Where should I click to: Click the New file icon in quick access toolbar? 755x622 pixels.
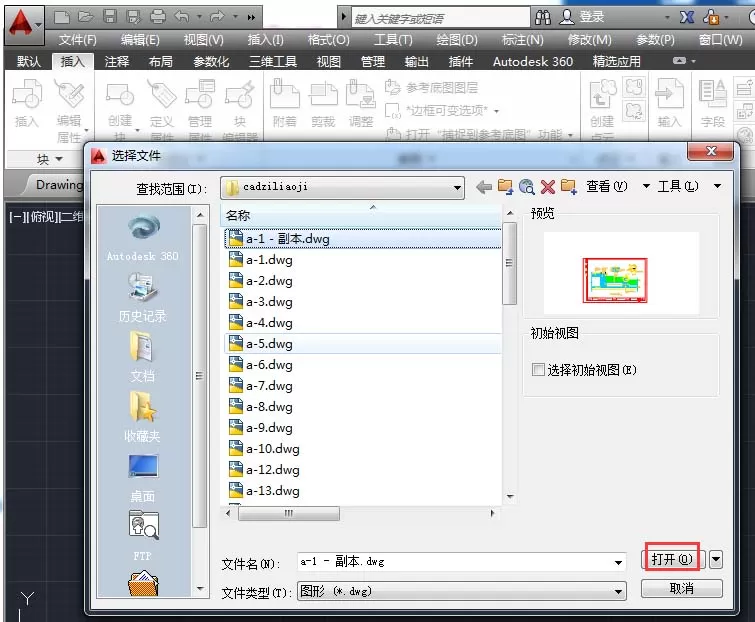(x=62, y=17)
